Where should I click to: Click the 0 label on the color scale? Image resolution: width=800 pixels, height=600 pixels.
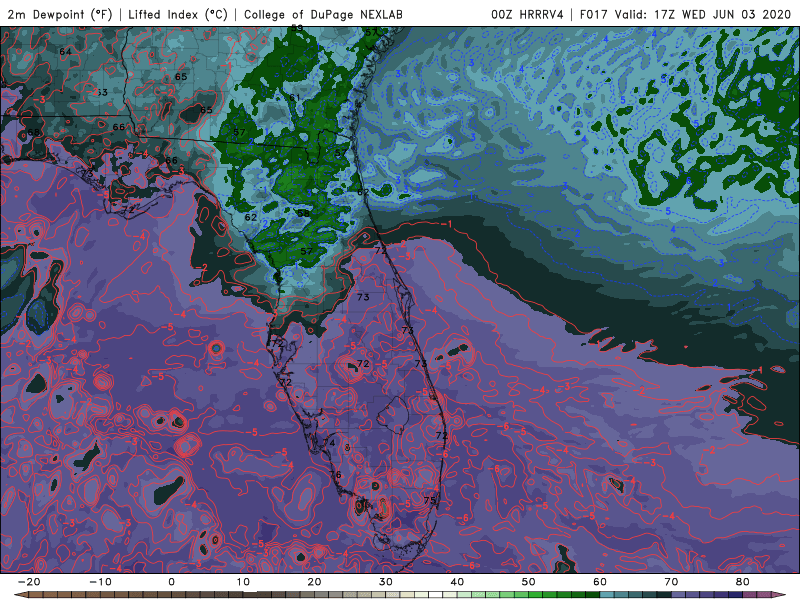171,582
